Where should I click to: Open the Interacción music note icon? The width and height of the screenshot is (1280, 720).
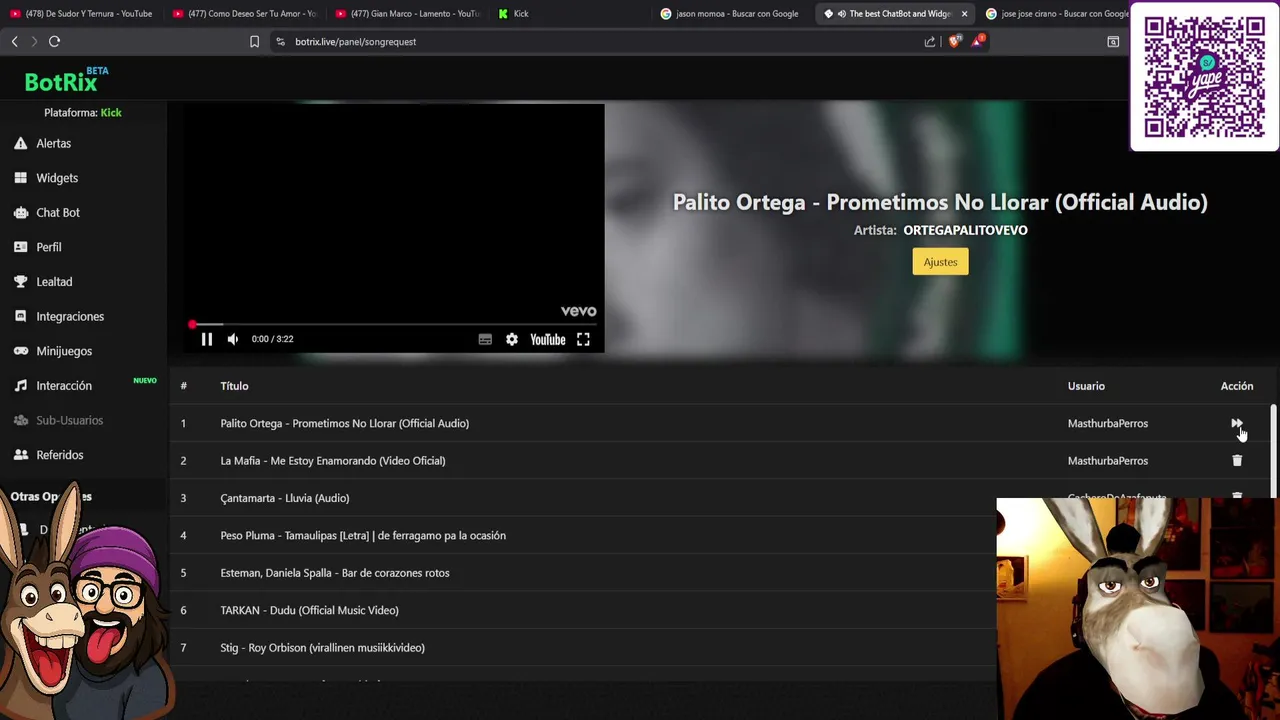pyautogui.click(x=20, y=385)
